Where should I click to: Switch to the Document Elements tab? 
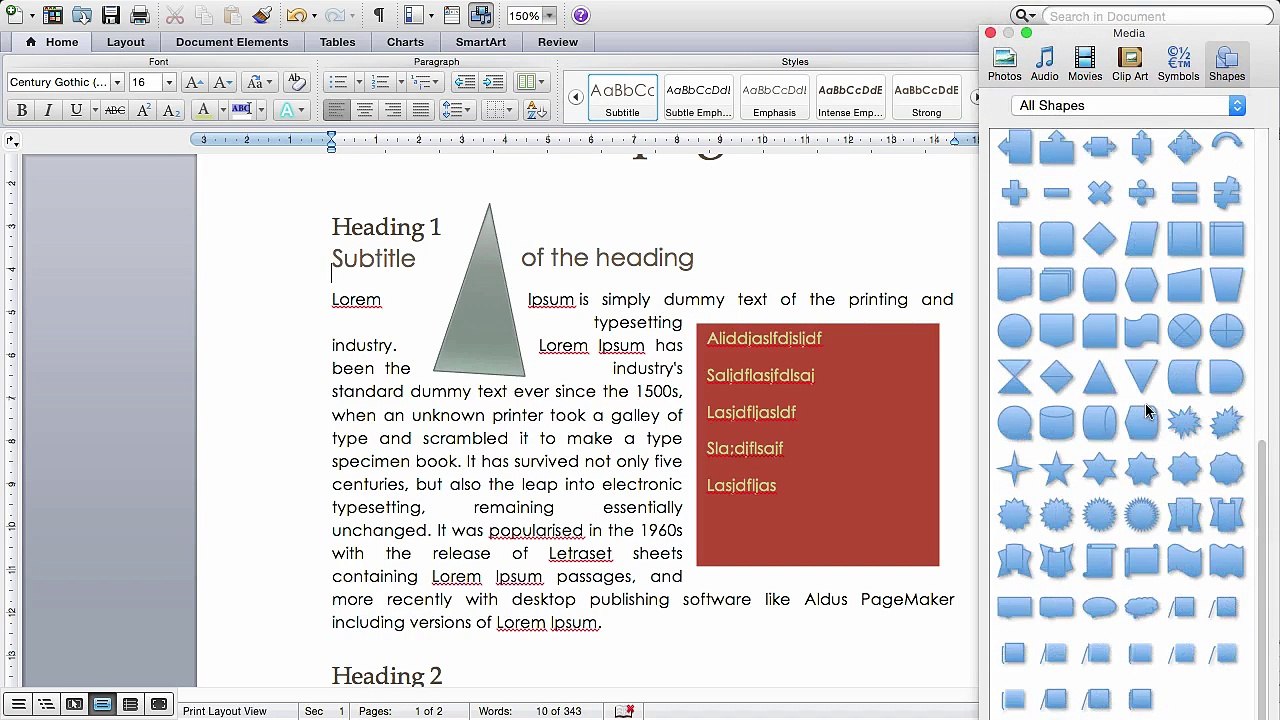(232, 42)
